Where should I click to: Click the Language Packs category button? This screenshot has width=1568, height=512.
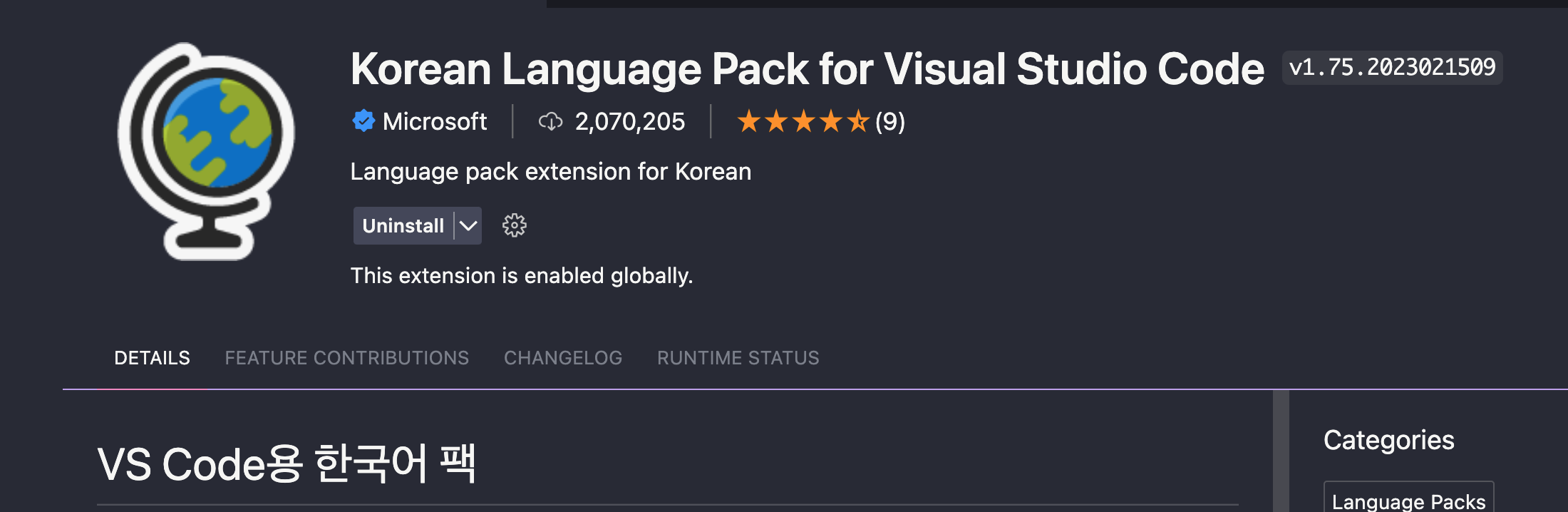coord(1408,500)
